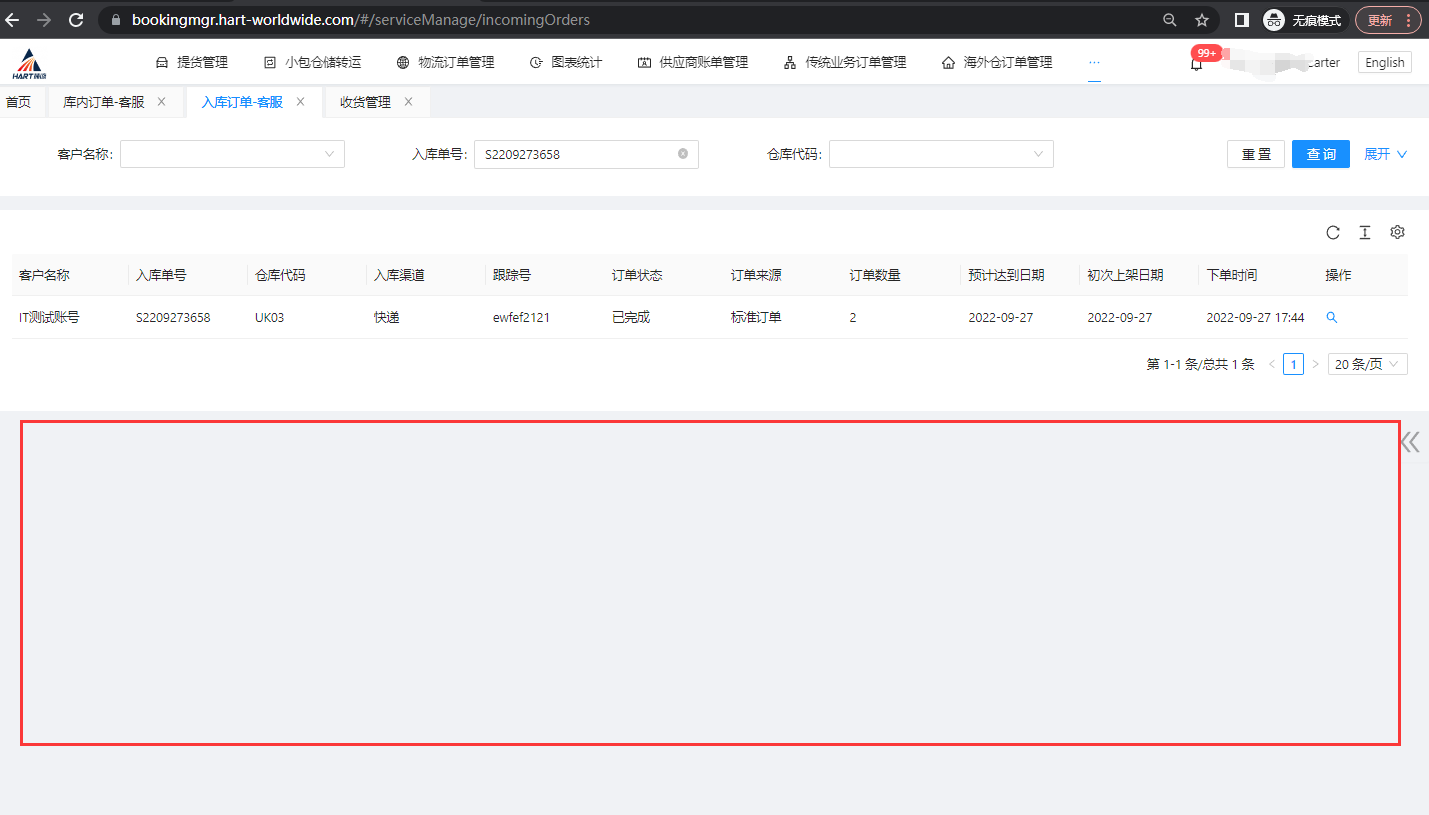
Task: Open the 客户名称 dropdown
Action: click(232, 154)
